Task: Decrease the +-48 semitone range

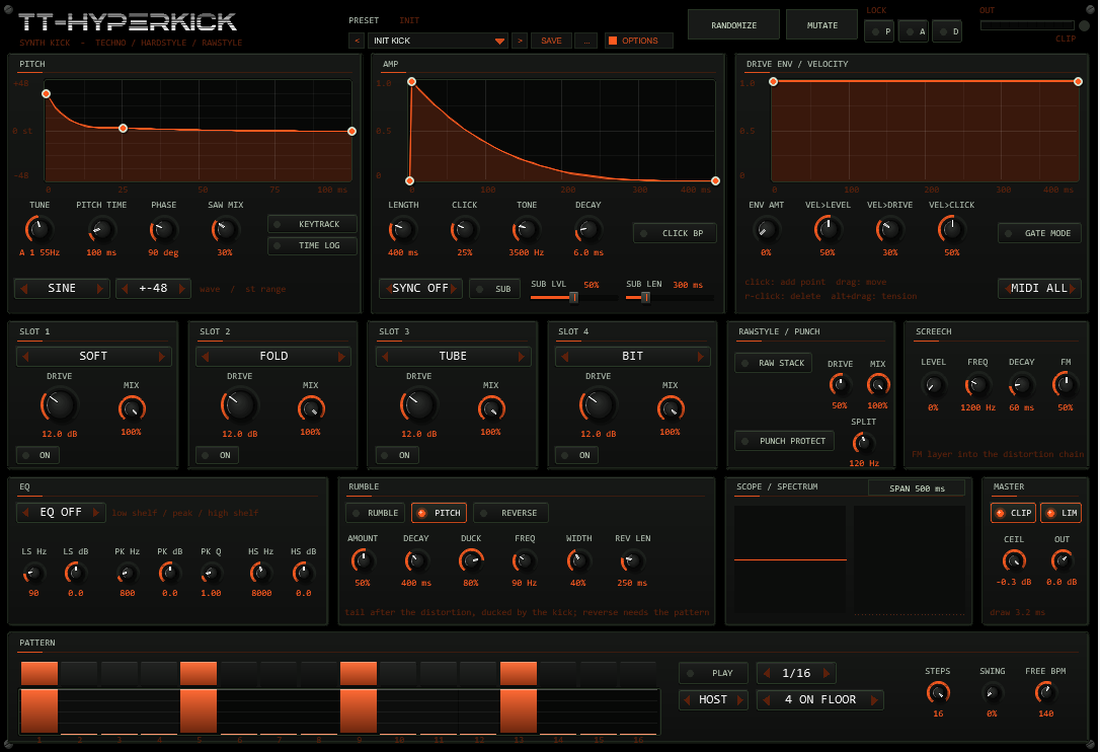Action: tap(125, 288)
